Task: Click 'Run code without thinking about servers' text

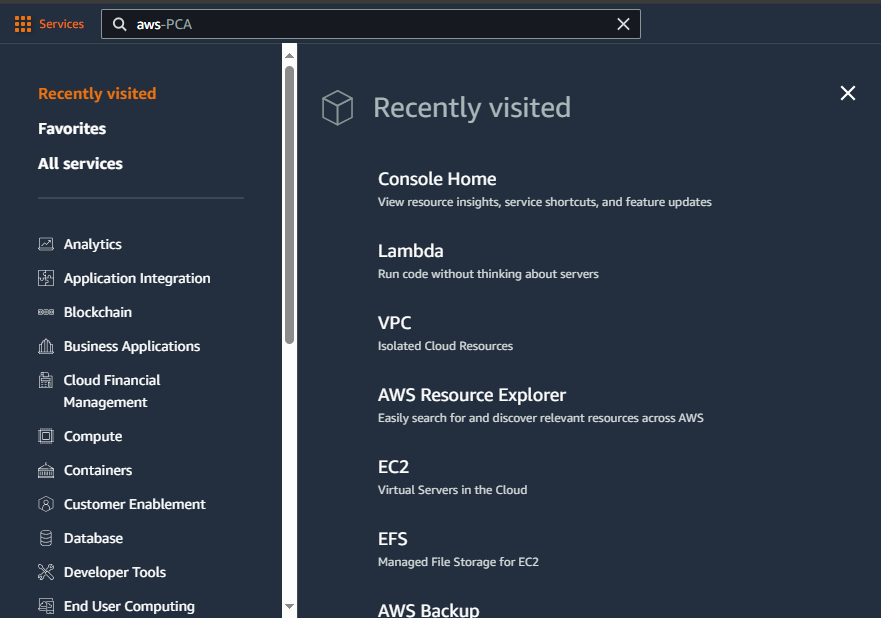Action: click(488, 274)
